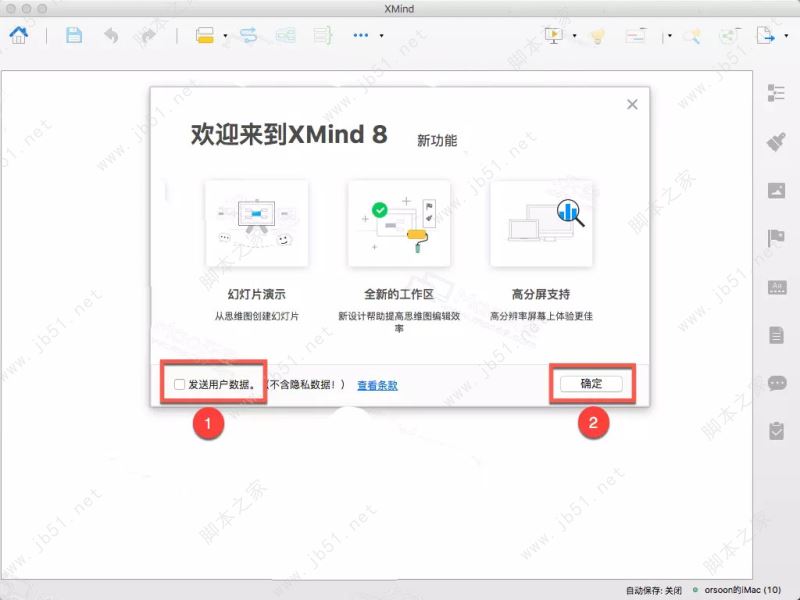Insert a summary bracket
The image size is (800, 600).
pos(323,35)
